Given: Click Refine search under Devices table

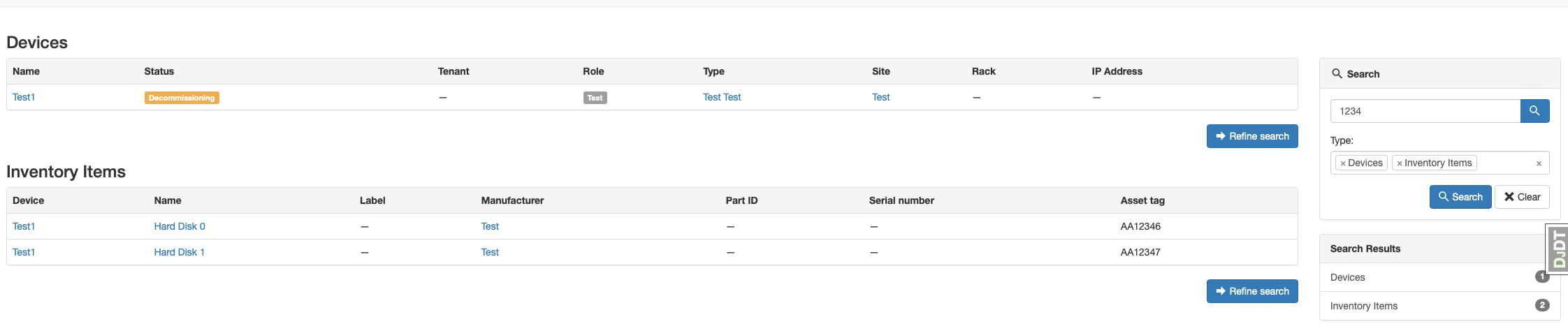Looking at the screenshot, I should point(1251,136).
